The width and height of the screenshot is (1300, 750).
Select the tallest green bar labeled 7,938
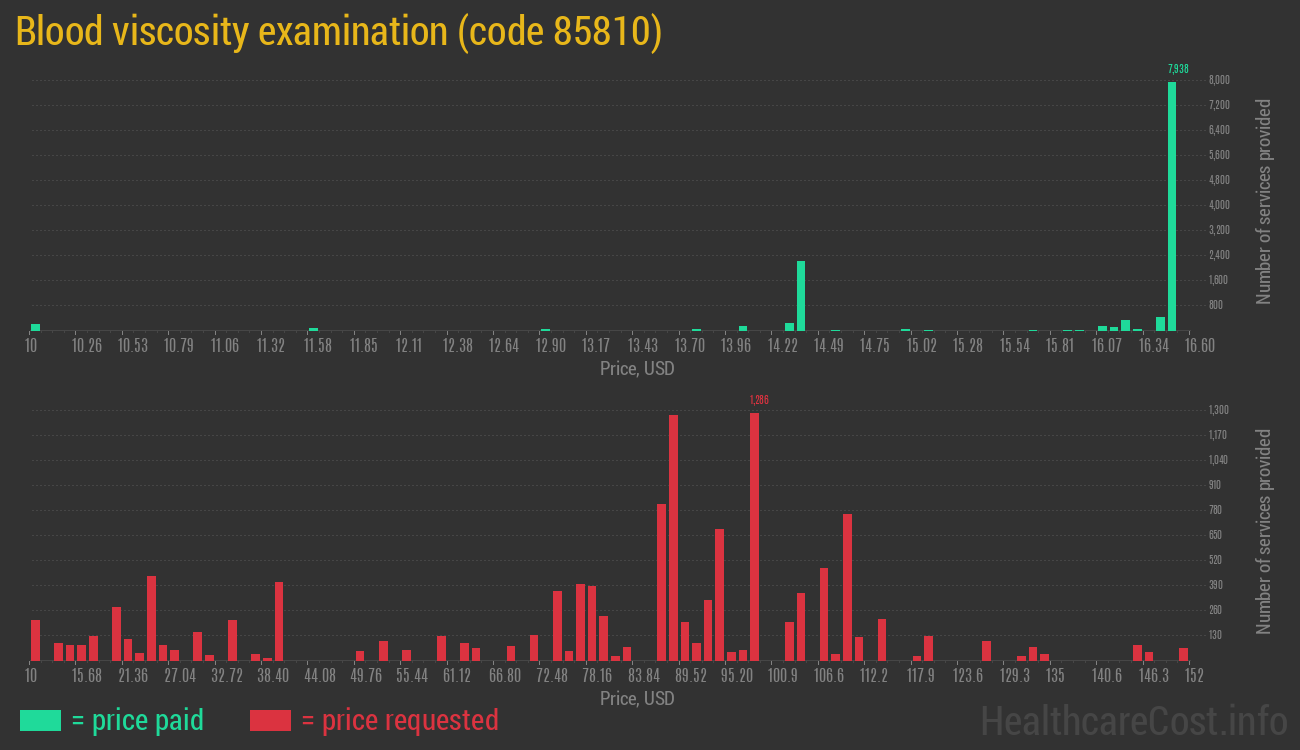click(1172, 205)
